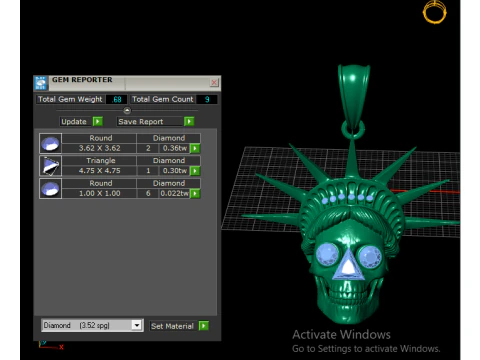Viewport: 480px width, 360px height.
Task: Click the 0.36tw weight value
Action: [x=175, y=148]
